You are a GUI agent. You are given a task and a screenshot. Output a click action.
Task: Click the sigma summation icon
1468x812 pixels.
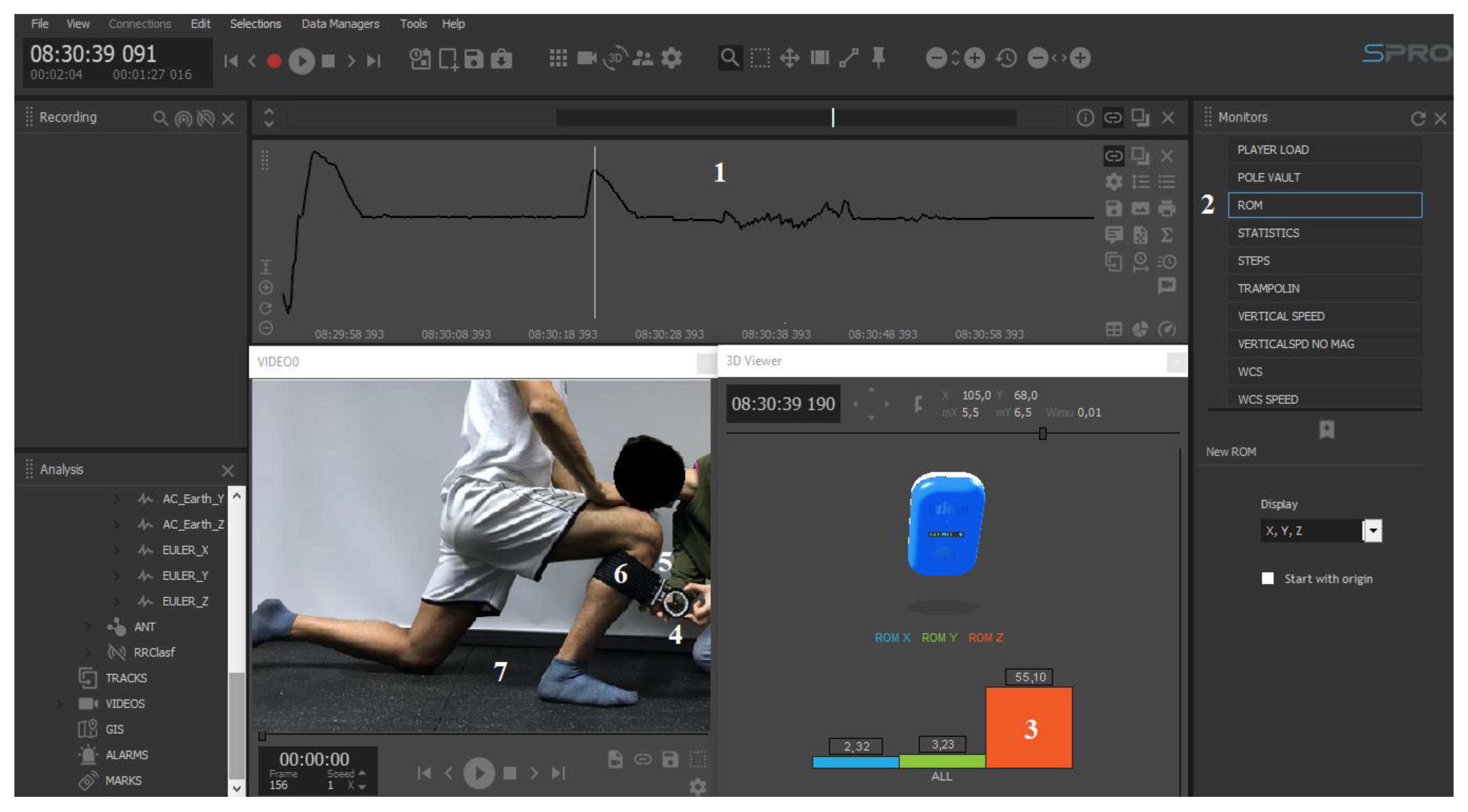tap(1167, 235)
